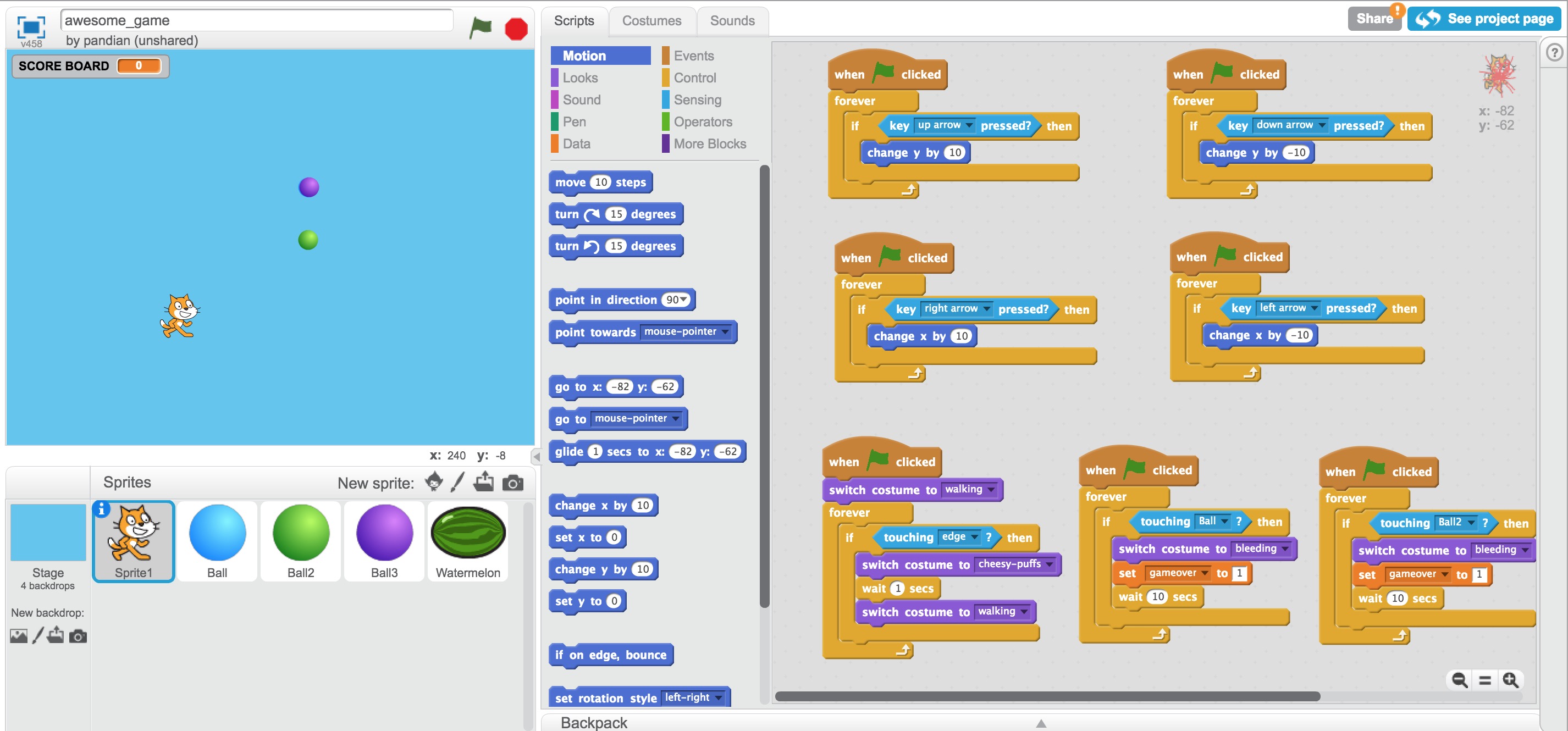
Task: Select the purple Ball3 sprite
Action: click(384, 540)
